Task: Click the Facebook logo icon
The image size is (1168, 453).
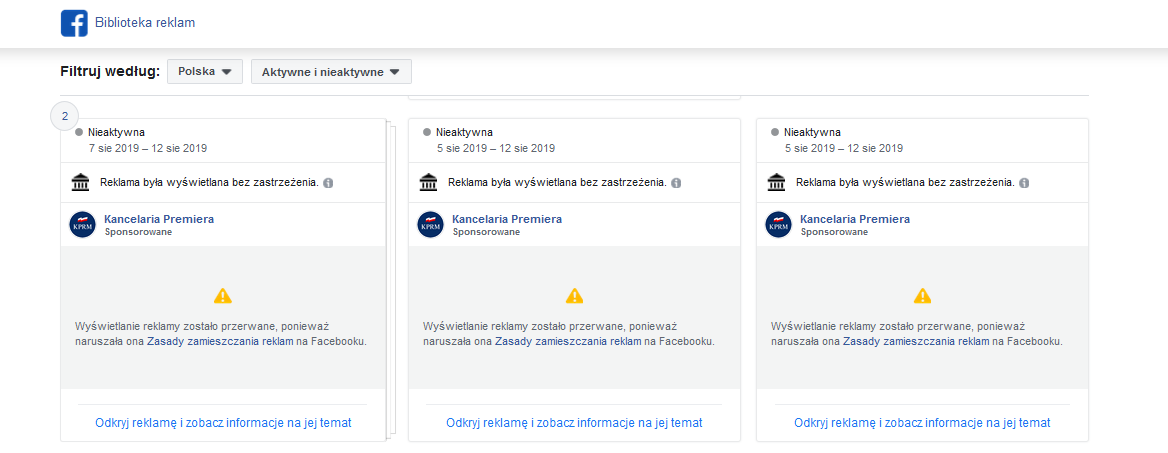Action: click(74, 23)
